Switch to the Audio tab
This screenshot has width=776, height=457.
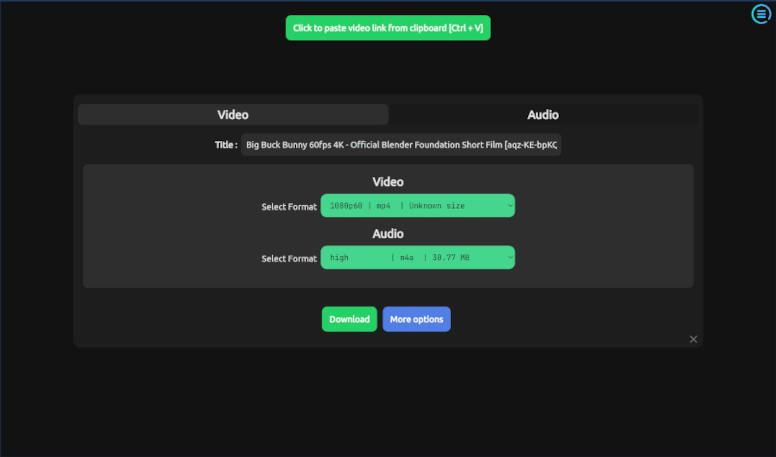click(543, 115)
